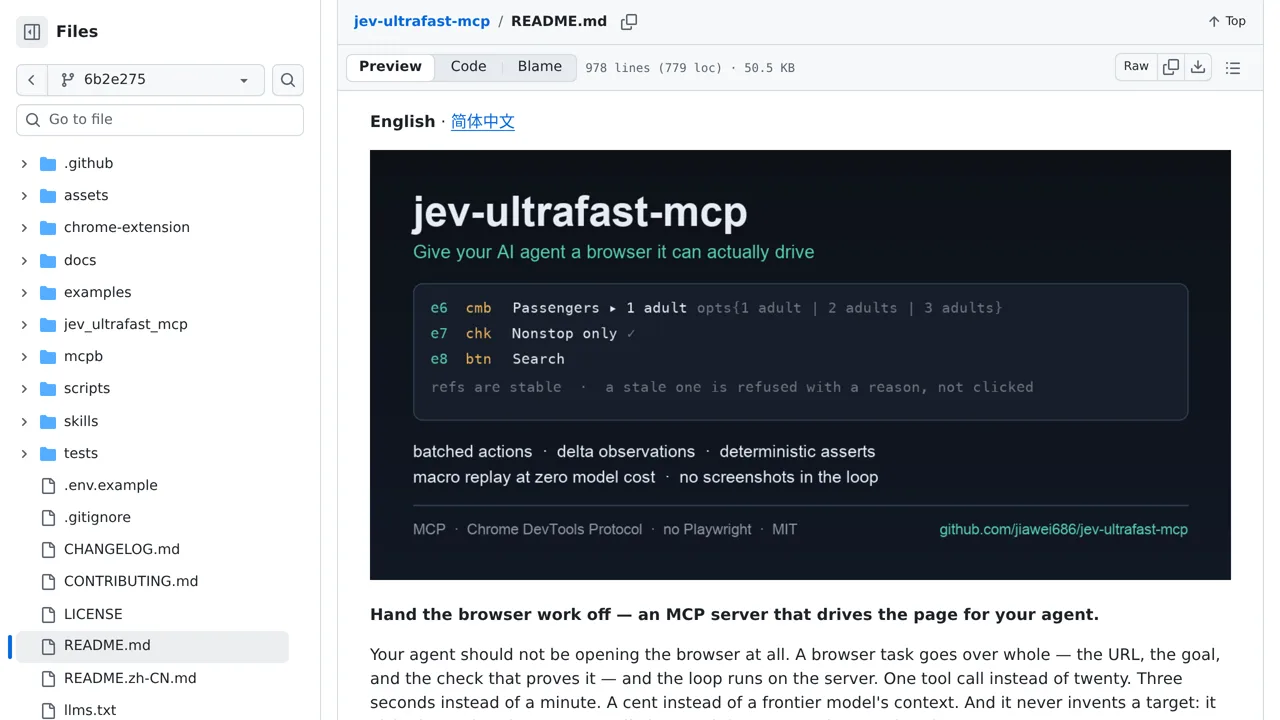The height and width of the screenshot is (720, 1280).
Task: Open the 简体中文 language link
Action: 483,122
